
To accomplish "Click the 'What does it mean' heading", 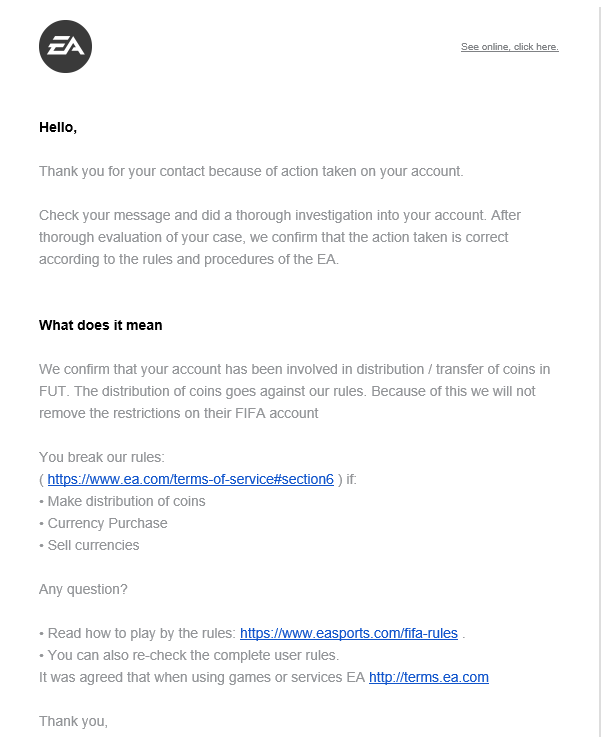I will click(x=101, y=325).
